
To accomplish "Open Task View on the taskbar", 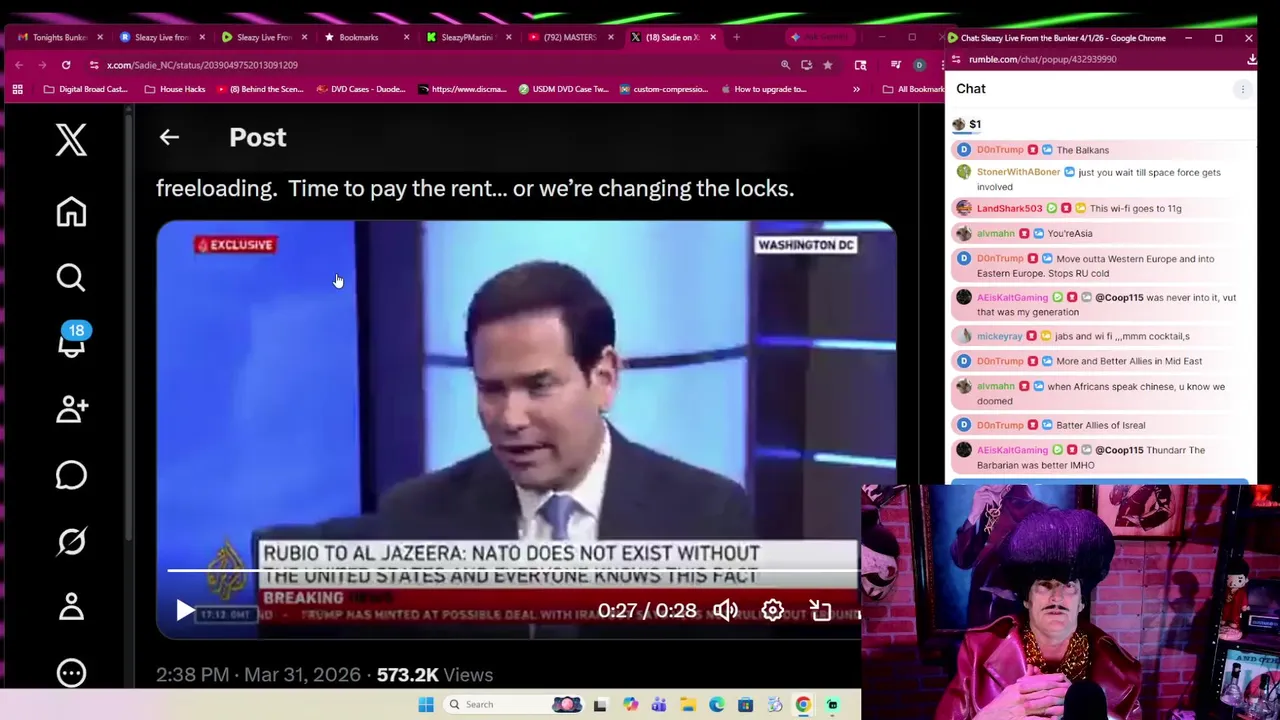I will (x=600, y=704).
